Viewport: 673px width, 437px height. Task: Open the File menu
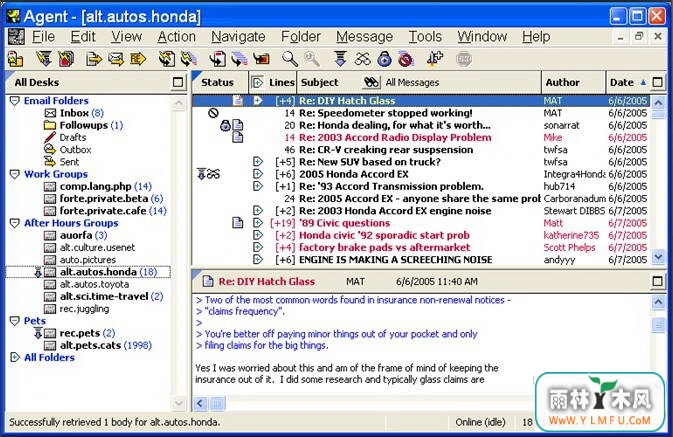click(44, 37)
